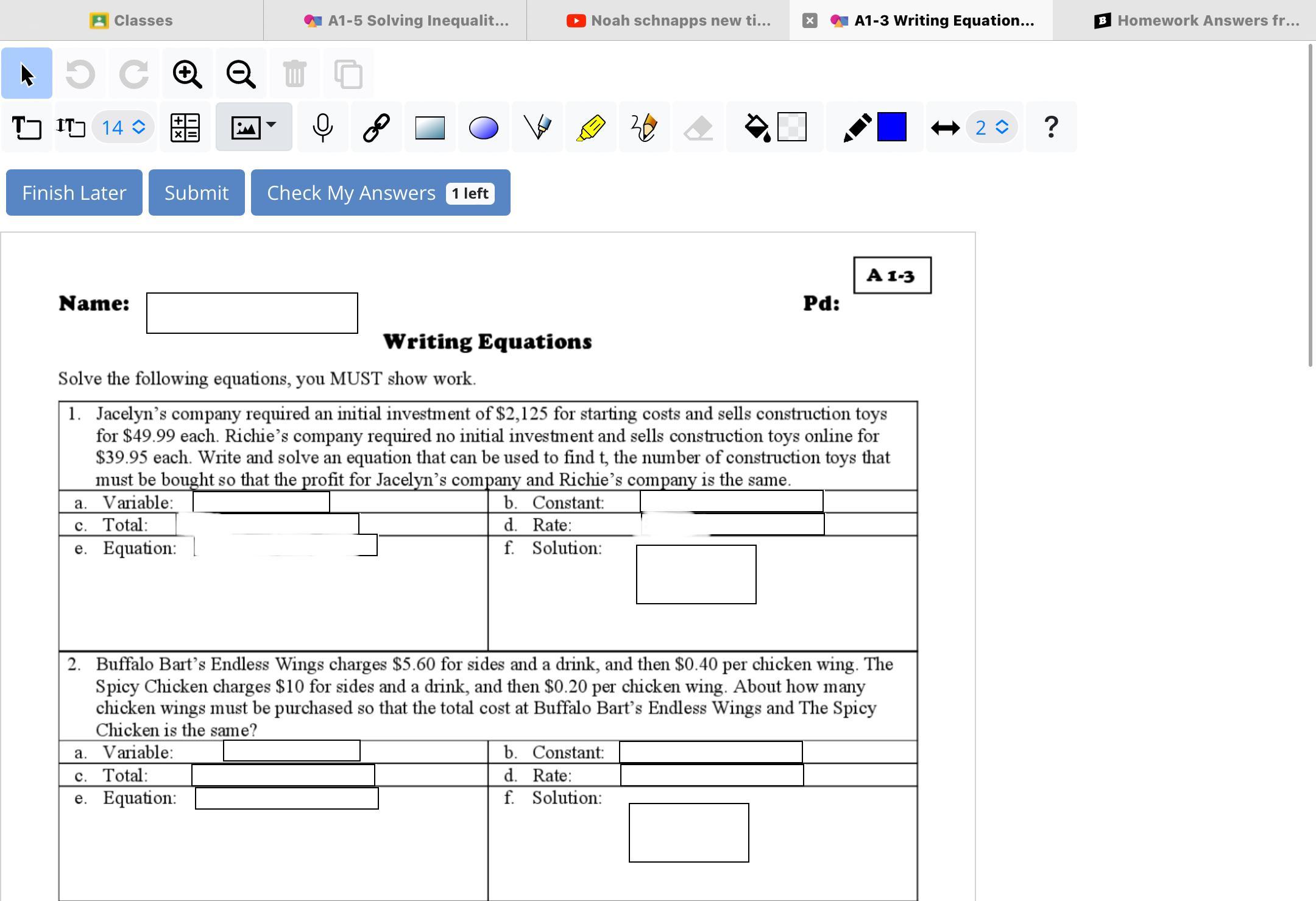
Task: Open the line width 2 selector
Action: click(x=992, y=127)
